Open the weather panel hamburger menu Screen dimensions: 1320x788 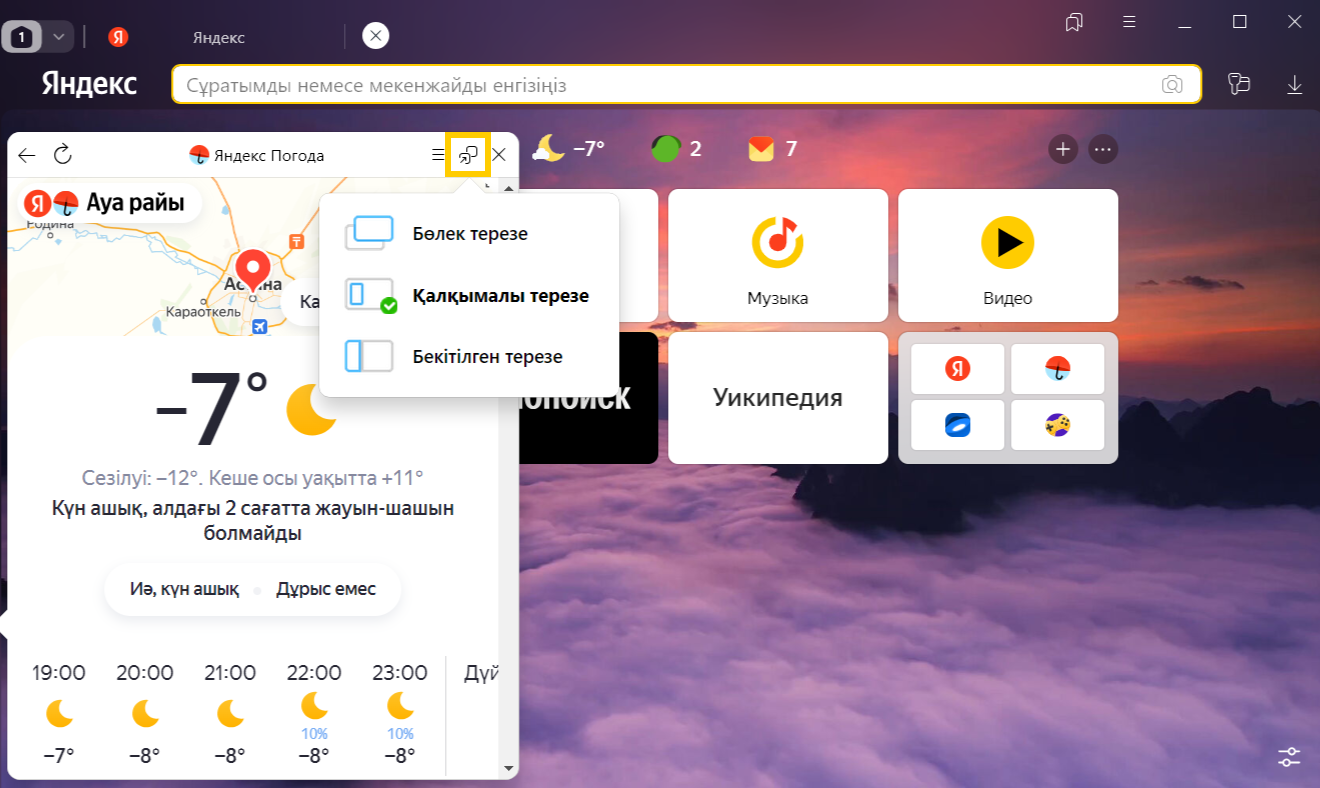click(x=437, y=155)
